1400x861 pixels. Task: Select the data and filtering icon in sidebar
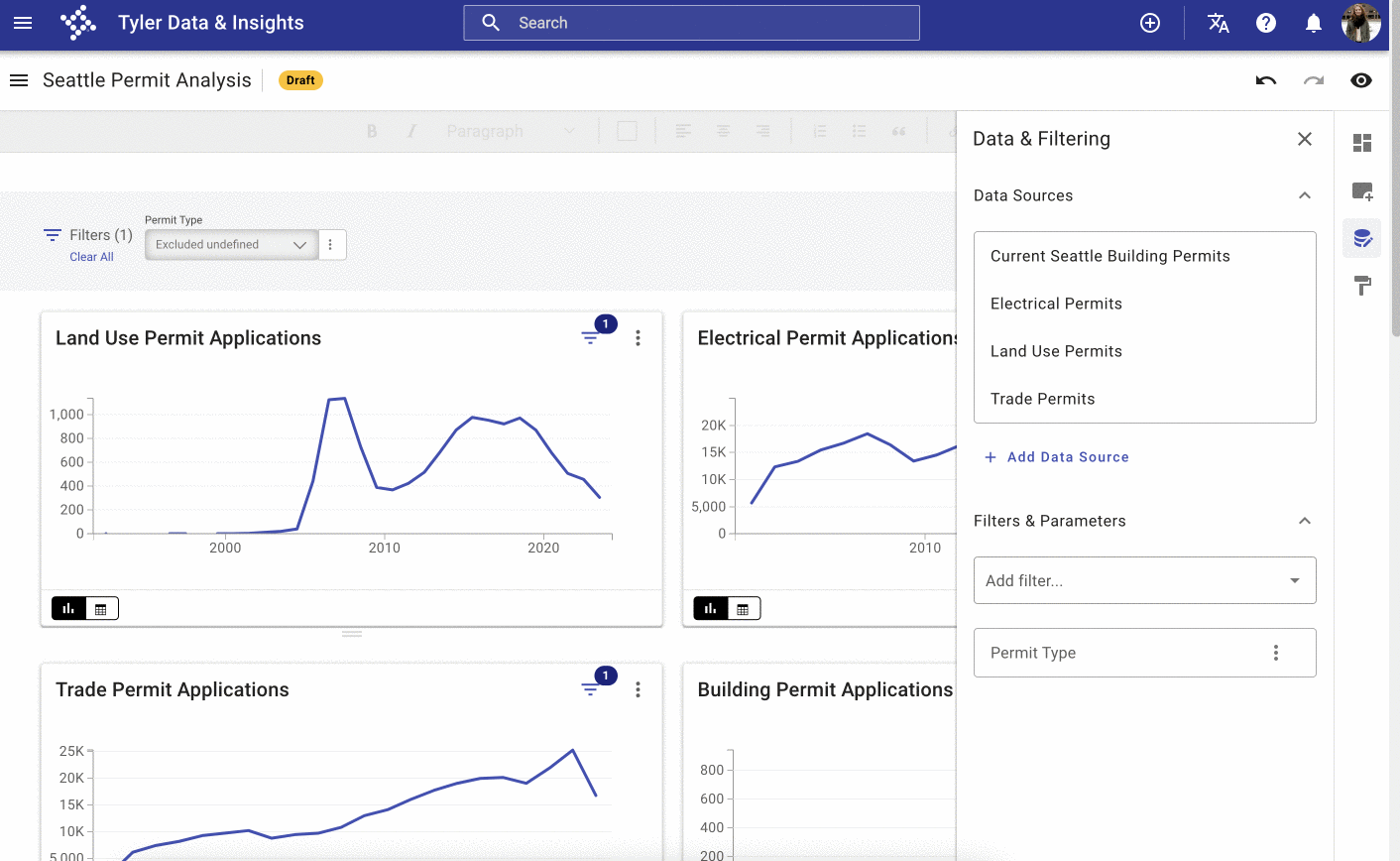tap(1362, 238)
